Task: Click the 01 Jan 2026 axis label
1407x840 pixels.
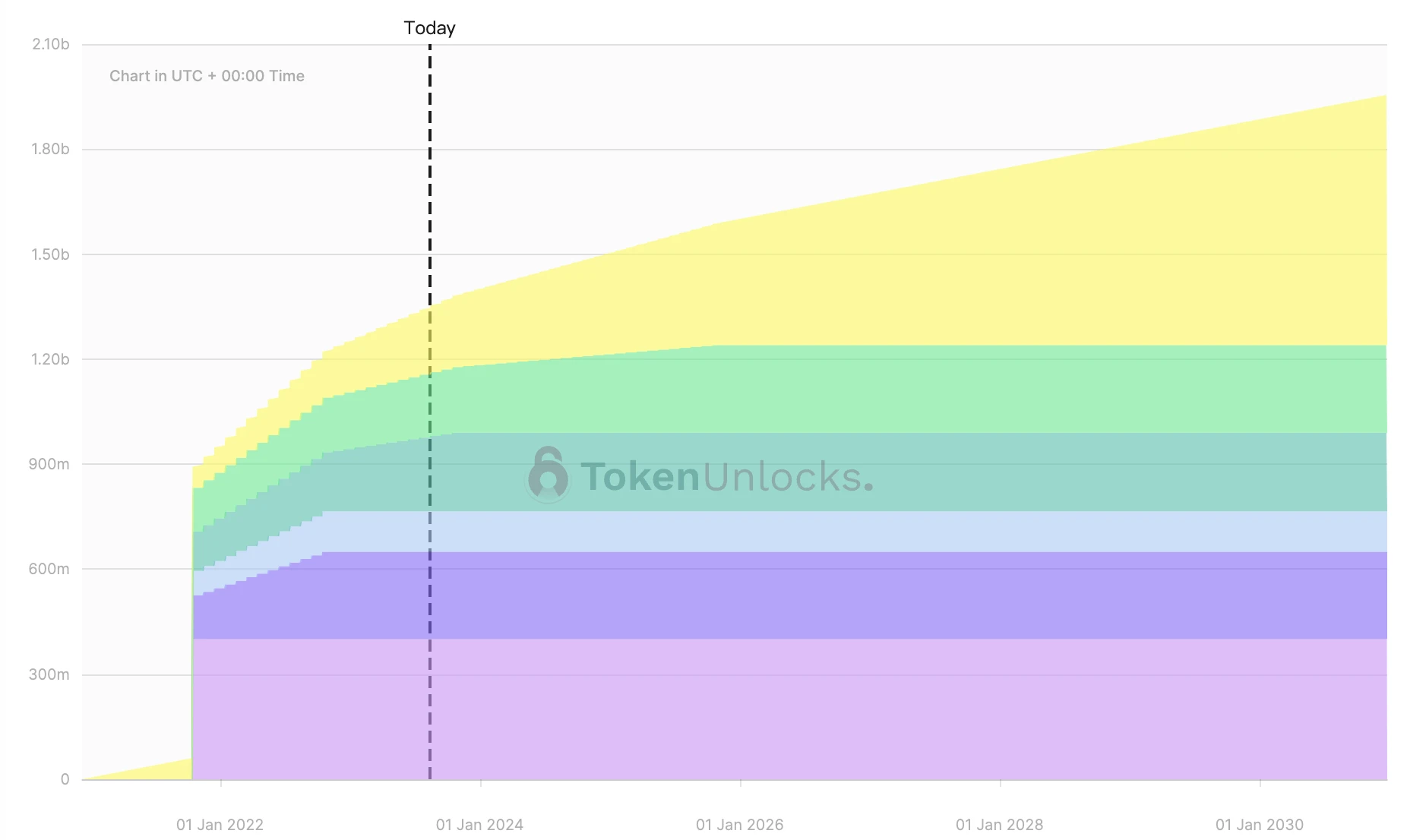Action: (x=739, y=825)
